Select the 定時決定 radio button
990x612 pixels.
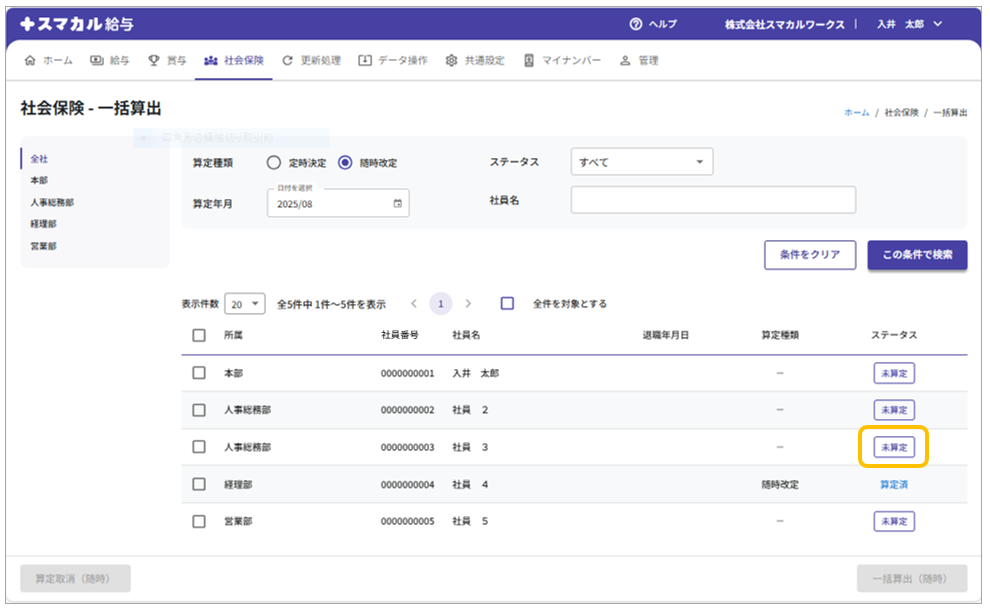pos(274,162)
